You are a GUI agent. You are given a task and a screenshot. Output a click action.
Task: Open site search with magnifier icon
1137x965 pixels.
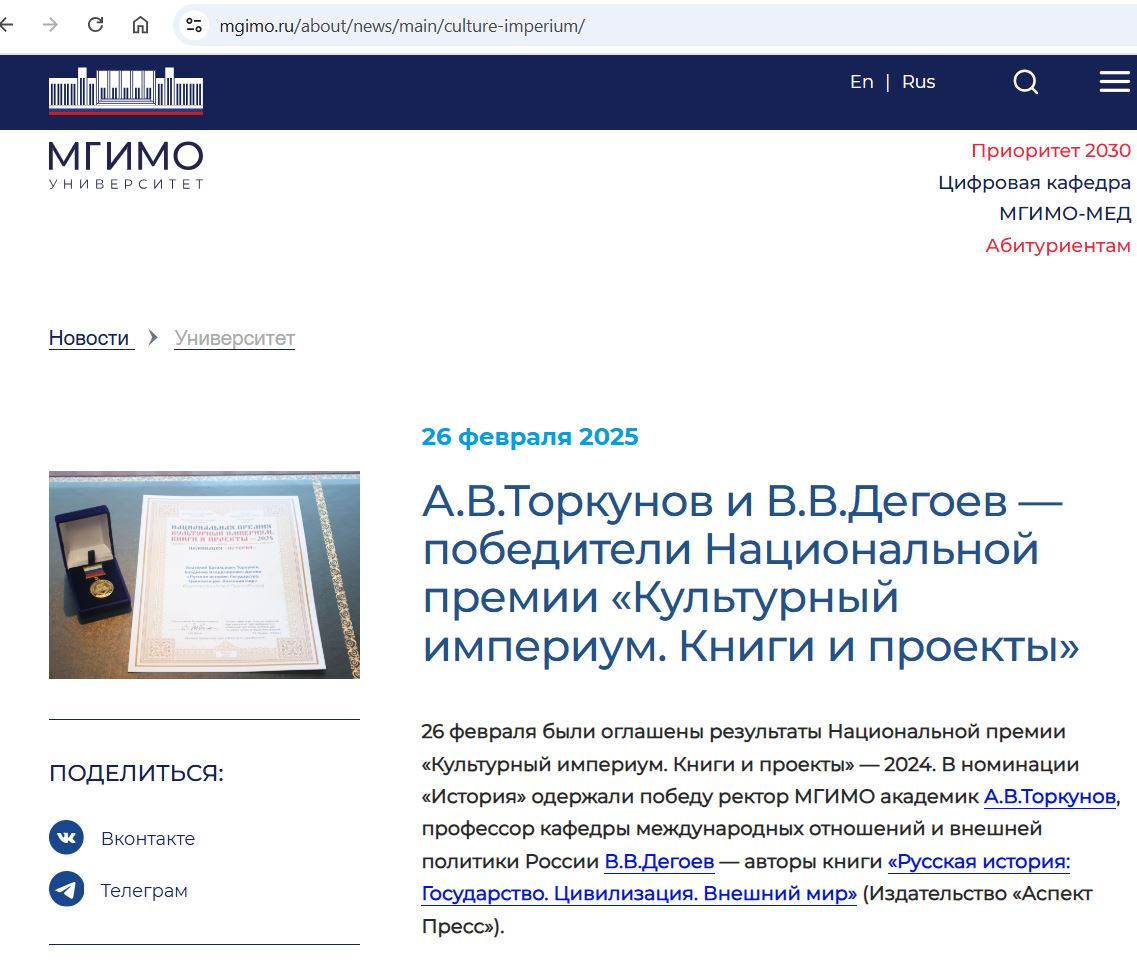click(x=1025, y=82)
